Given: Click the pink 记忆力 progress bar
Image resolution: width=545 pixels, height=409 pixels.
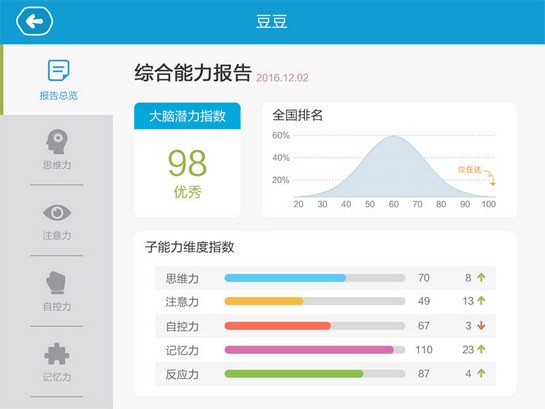Looking at the screenshot, I should click(x=309, y=350).
